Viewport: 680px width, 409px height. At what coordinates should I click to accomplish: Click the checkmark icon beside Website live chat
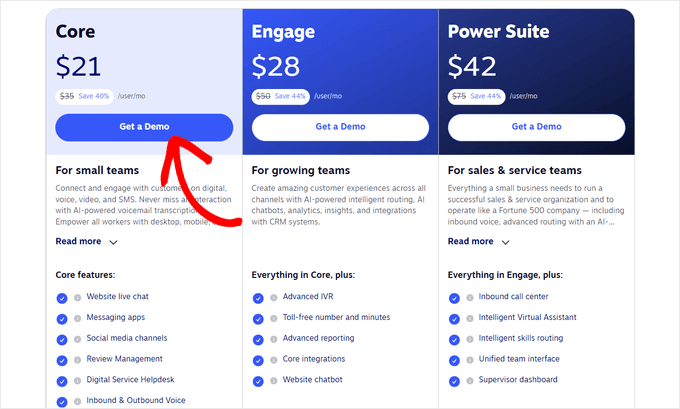click(62, 298)
